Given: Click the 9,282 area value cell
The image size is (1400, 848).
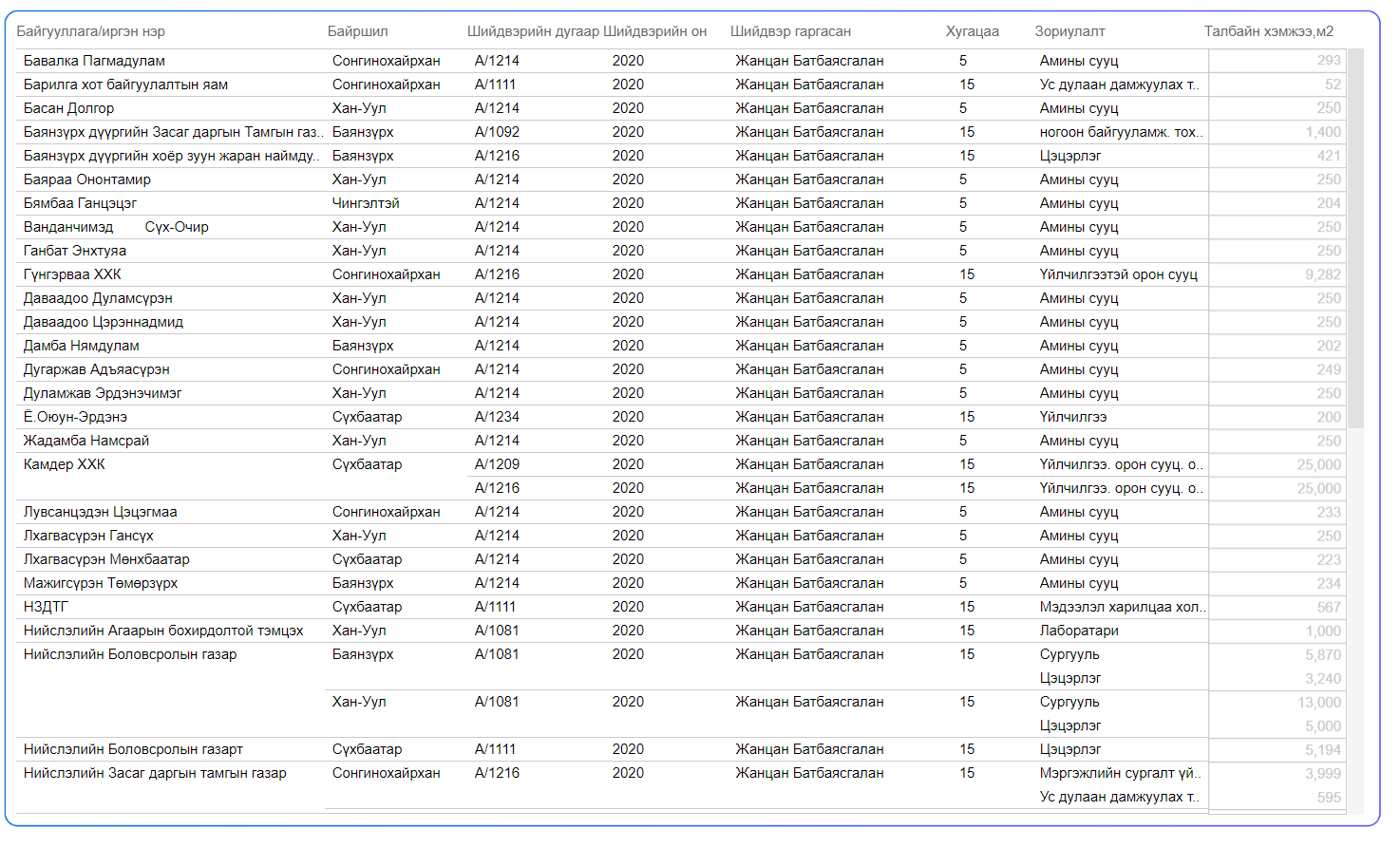Looking at the screenshot, I should point(1322,274).
